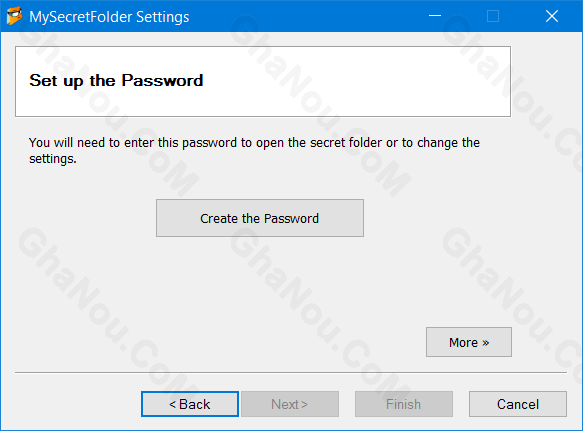Click the word "settings." in the description

[x=53, y=159]
